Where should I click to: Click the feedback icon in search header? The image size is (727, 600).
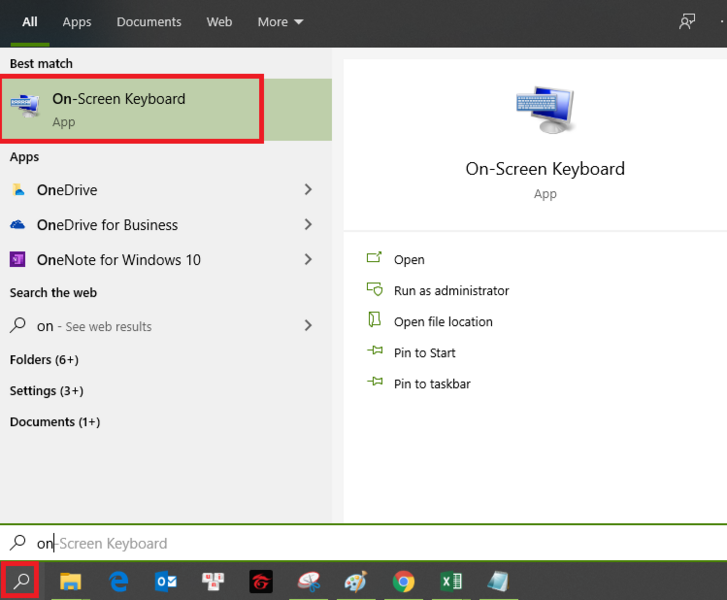tap(687, 22)
